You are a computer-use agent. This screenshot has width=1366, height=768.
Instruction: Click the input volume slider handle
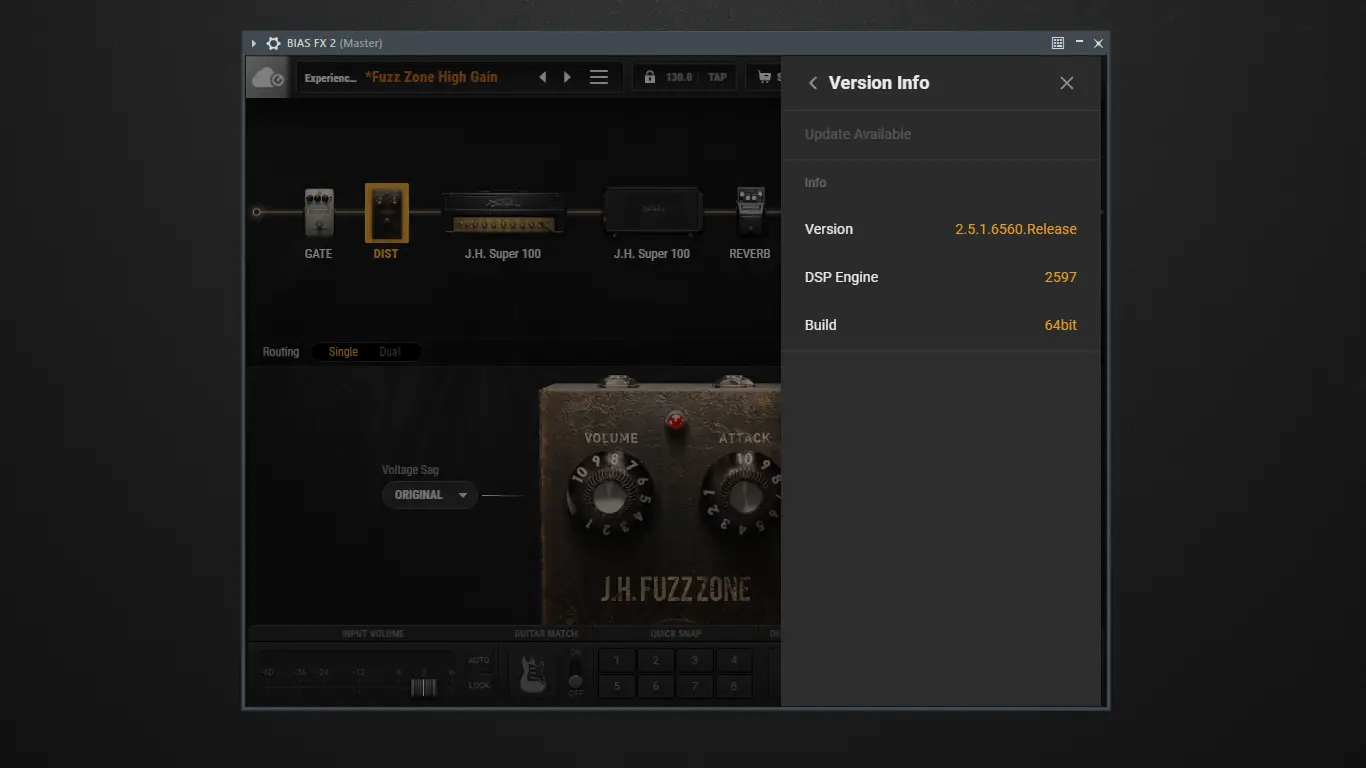tap(424, 687)
